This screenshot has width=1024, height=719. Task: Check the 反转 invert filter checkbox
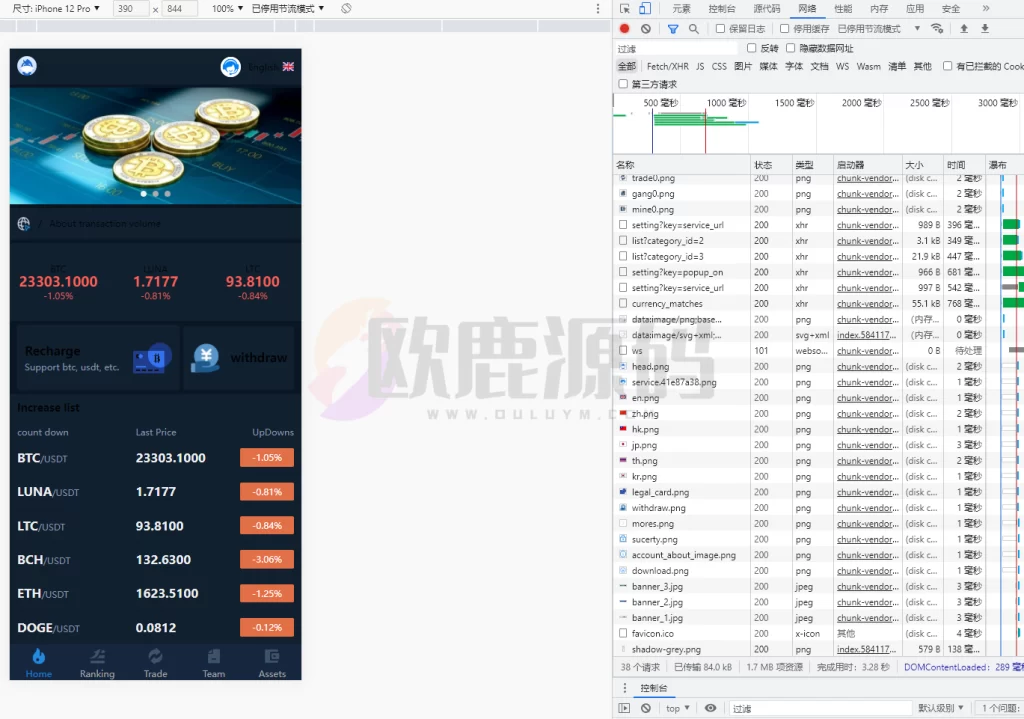pyautogui.click(x=752, y=47)
